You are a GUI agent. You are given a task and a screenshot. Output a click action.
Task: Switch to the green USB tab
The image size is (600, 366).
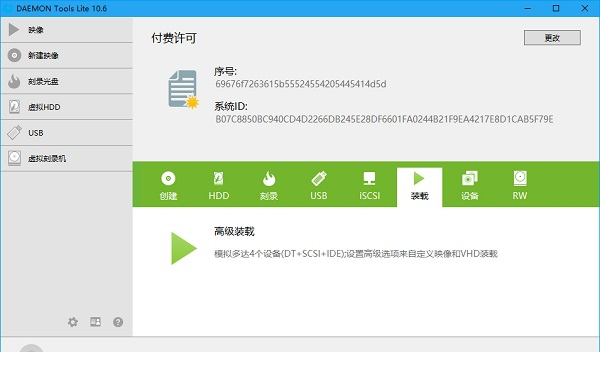(x=319, y=186)
